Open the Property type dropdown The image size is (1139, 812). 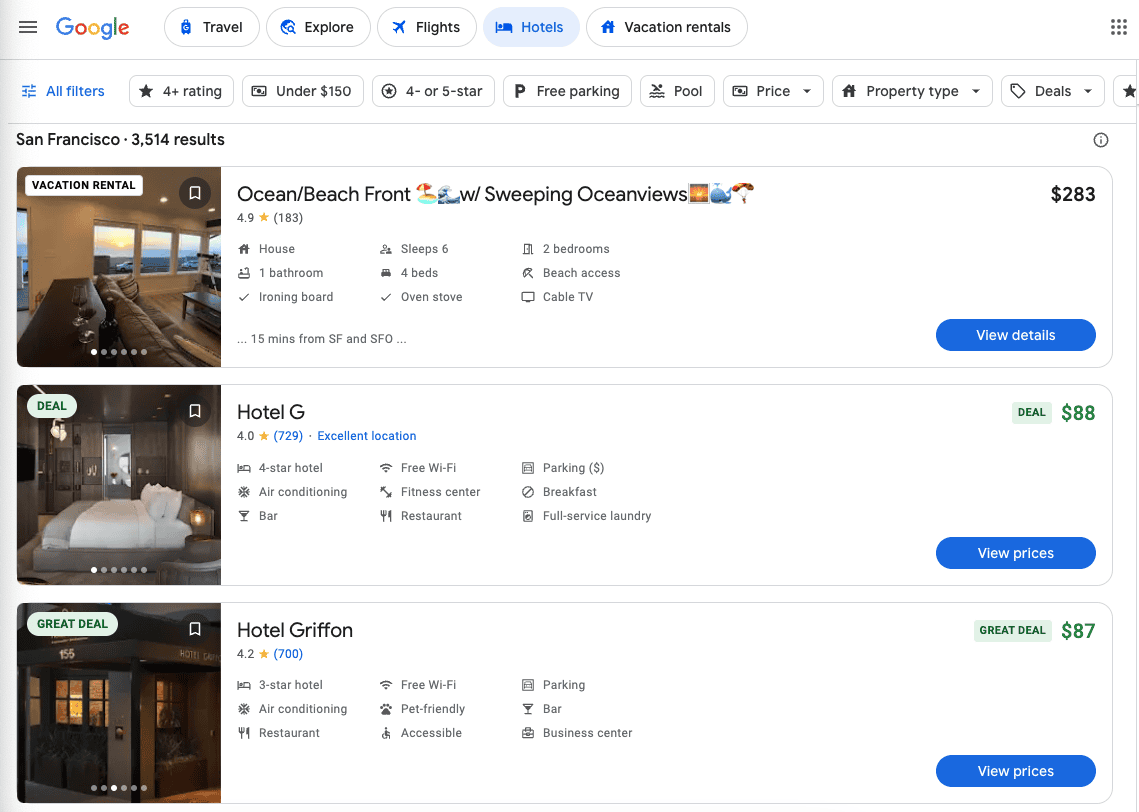click(912, 91)
